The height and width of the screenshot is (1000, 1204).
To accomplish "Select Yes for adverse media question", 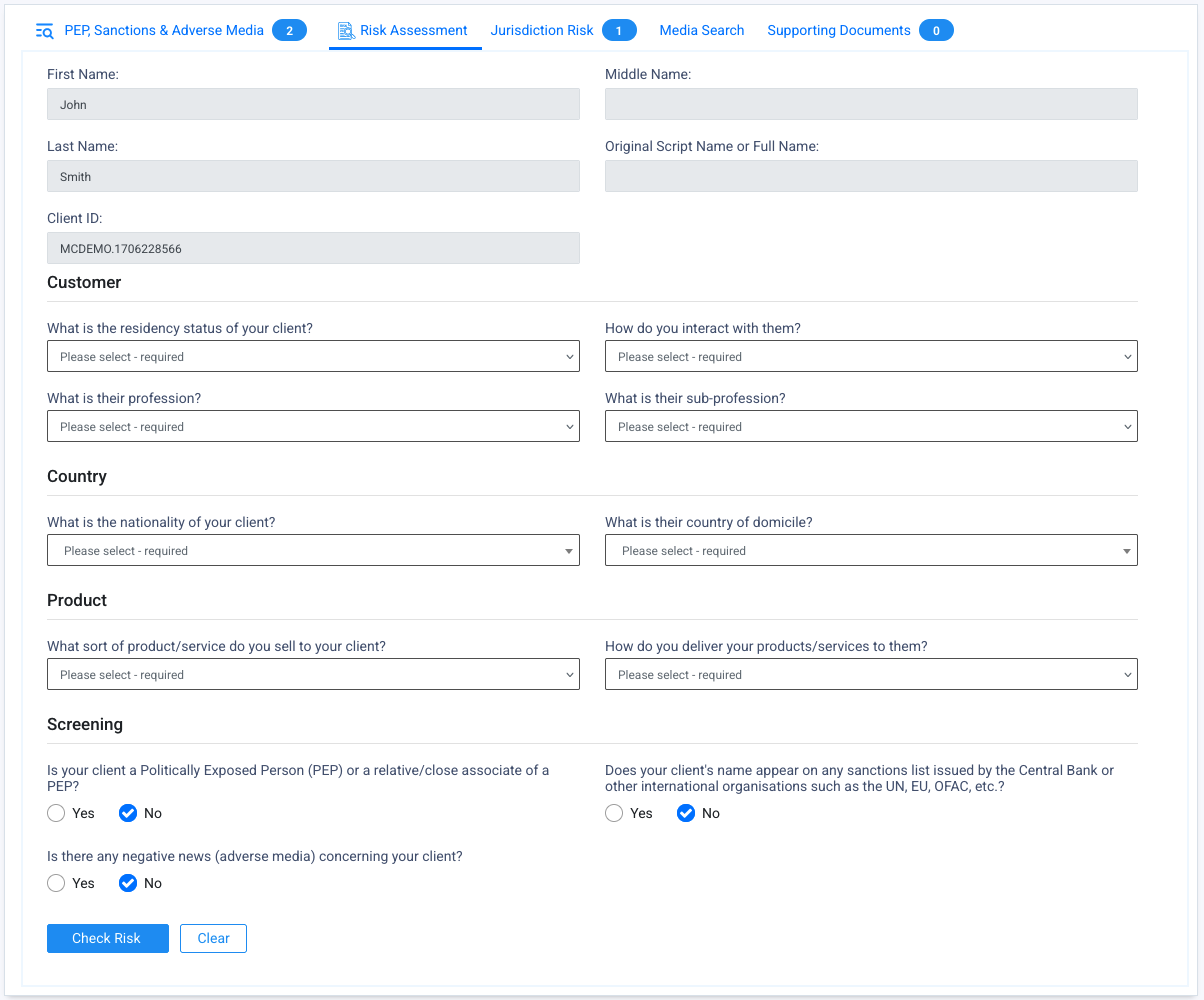I will click(56, 883).
